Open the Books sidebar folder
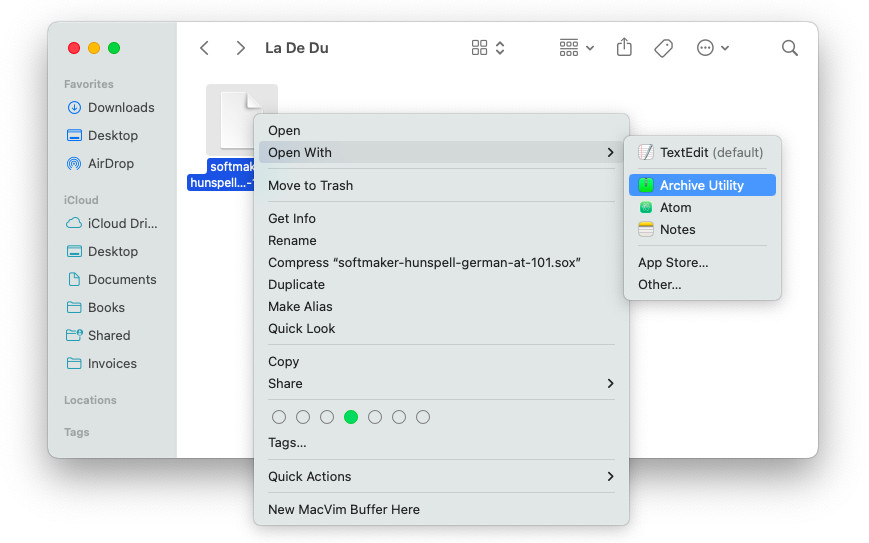The width and height of the screenshot is (869, 543). tap(96, 307)
